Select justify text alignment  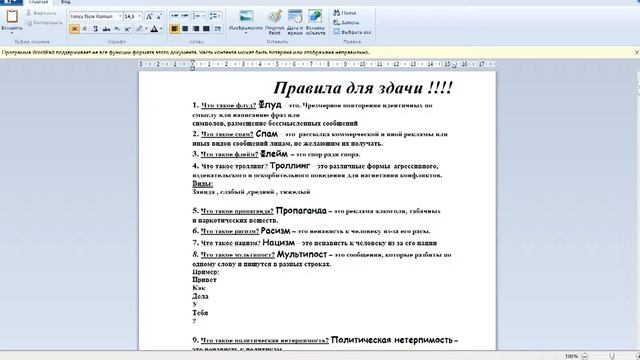[x=207, y=29]
